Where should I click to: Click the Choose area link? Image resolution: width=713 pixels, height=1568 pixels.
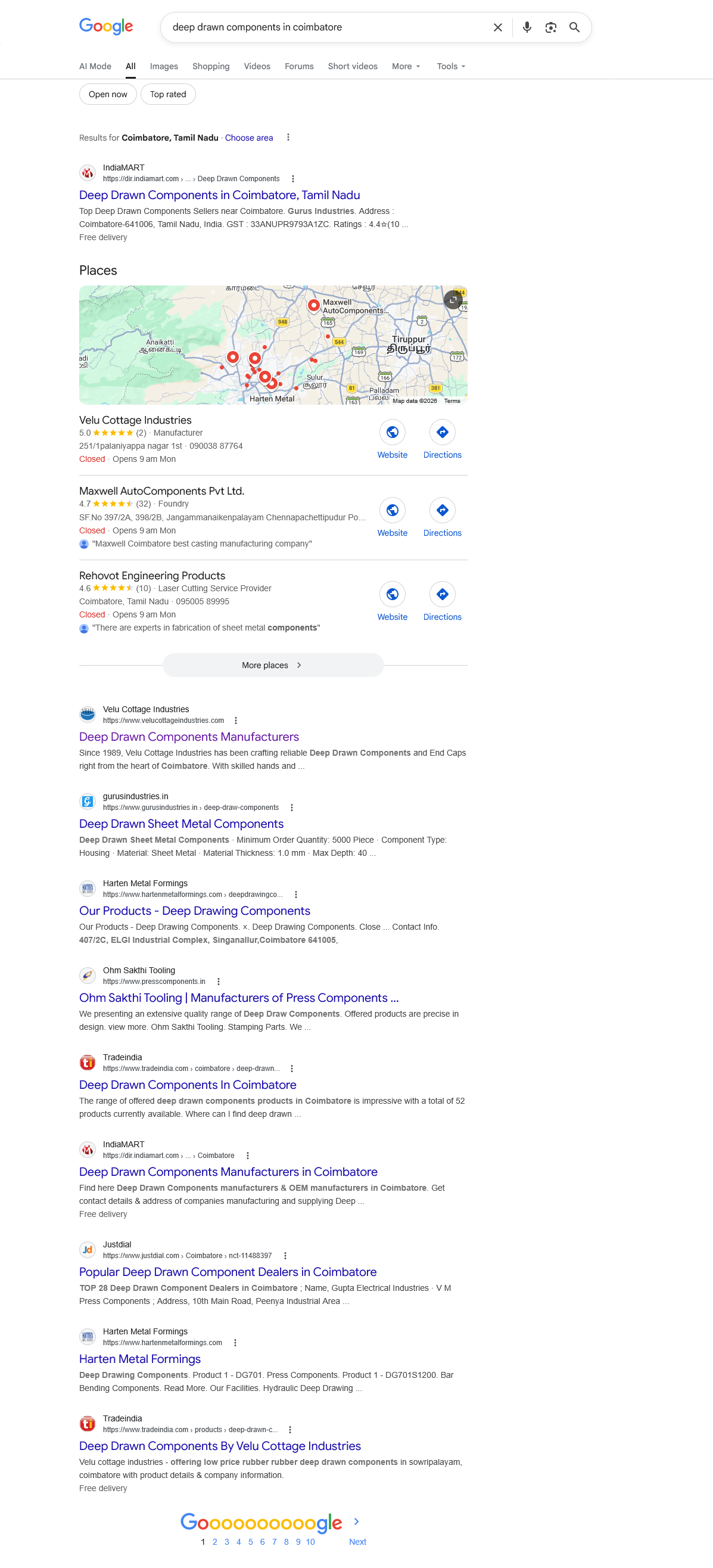249,138
